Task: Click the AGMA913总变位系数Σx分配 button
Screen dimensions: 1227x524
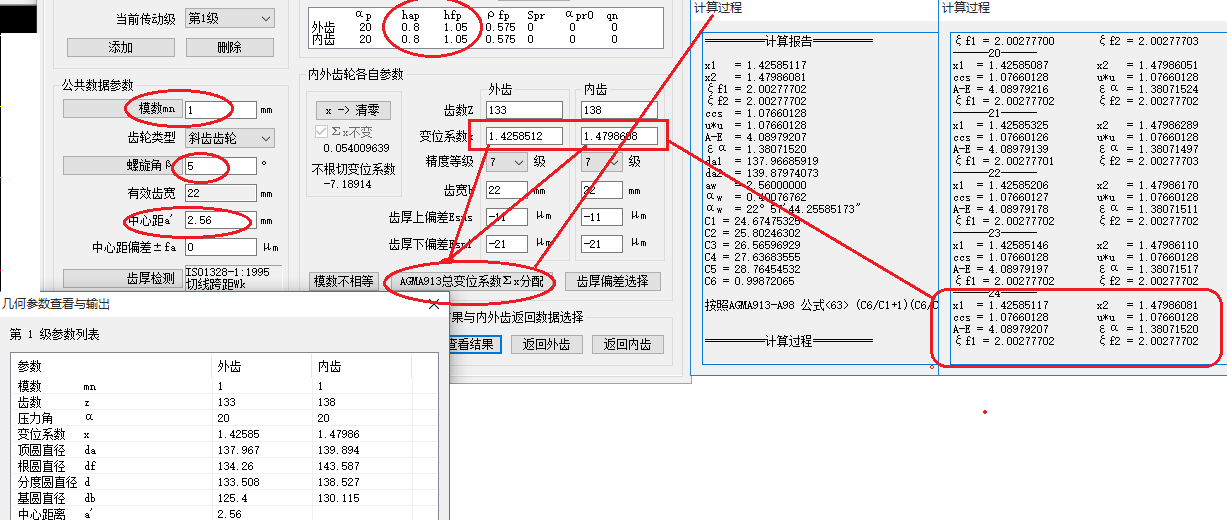Action: [x=470, y=282]
